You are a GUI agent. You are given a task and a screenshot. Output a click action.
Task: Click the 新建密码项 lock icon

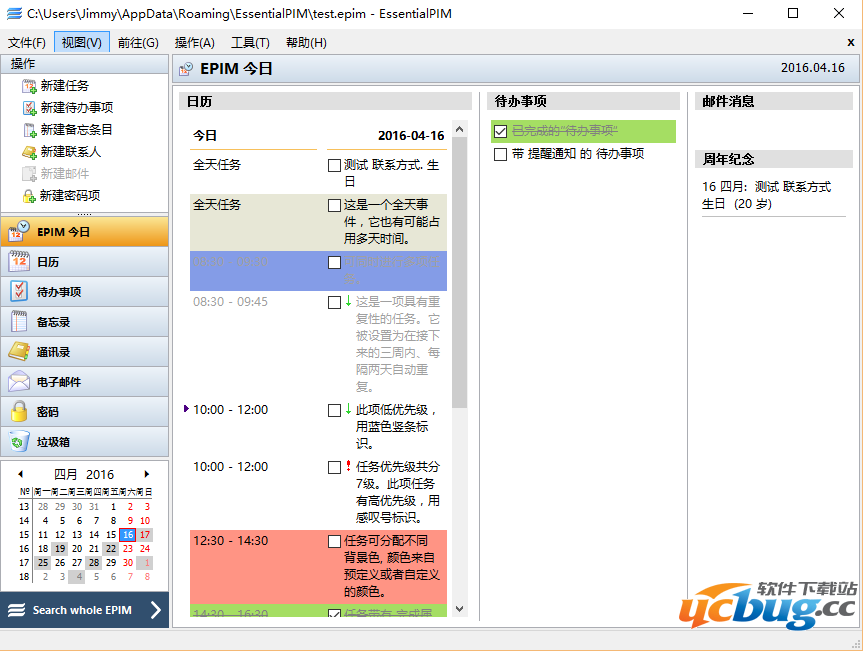29,196
